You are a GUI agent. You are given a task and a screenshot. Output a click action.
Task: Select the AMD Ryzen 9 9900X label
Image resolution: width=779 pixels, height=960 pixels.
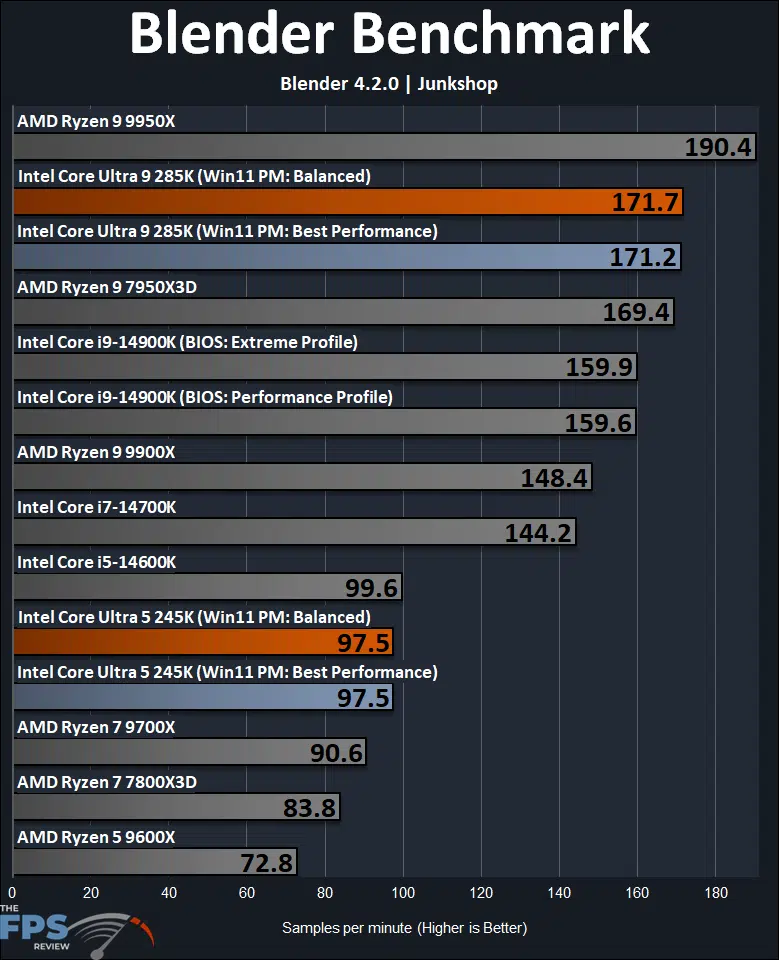pyautogui.click(x=96, y=452)
